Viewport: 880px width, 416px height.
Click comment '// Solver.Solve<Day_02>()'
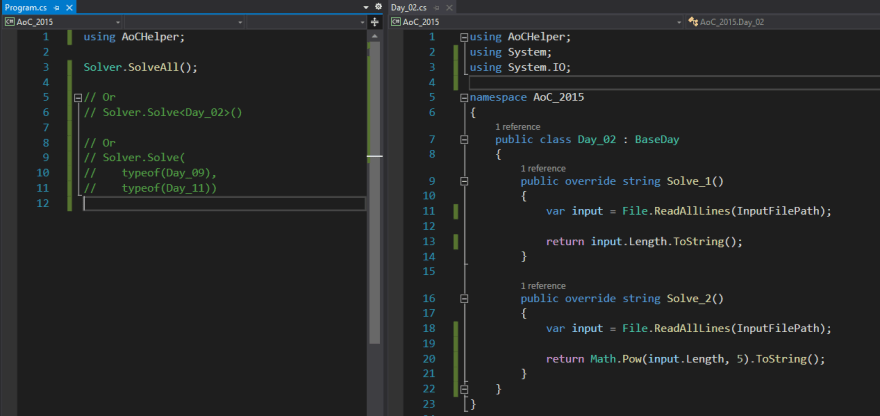click(163, 112)
